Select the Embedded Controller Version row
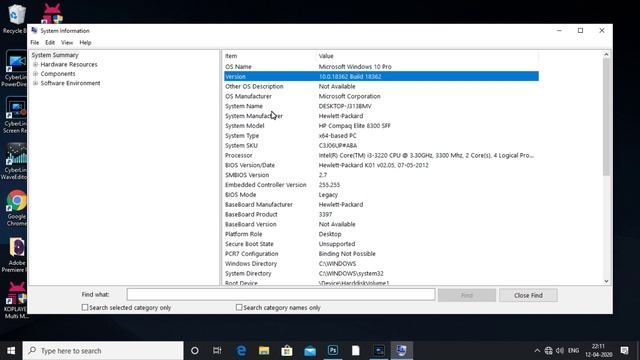This screenshot has height=360, width=640. pyautogui.click(x=381, y=185)
